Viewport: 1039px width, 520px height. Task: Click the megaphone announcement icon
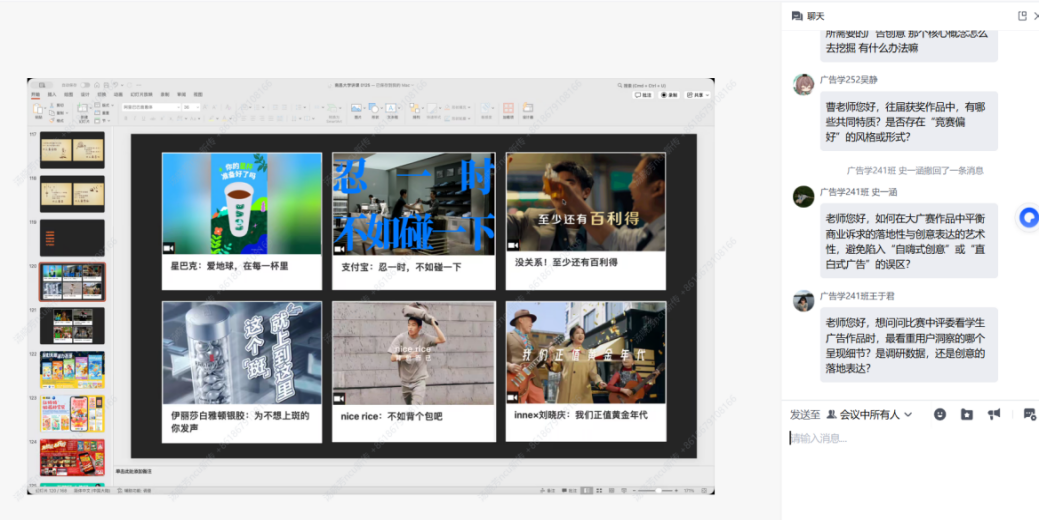click(994, 414)
